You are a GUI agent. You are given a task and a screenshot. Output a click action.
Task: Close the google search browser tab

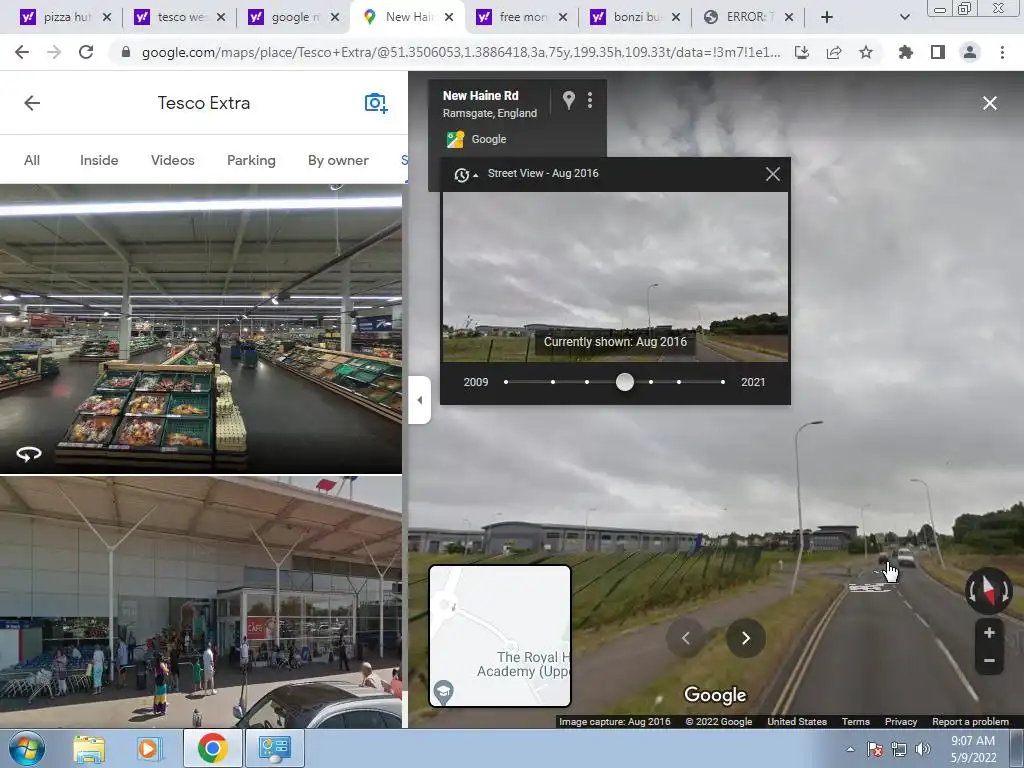click(335, 17)
